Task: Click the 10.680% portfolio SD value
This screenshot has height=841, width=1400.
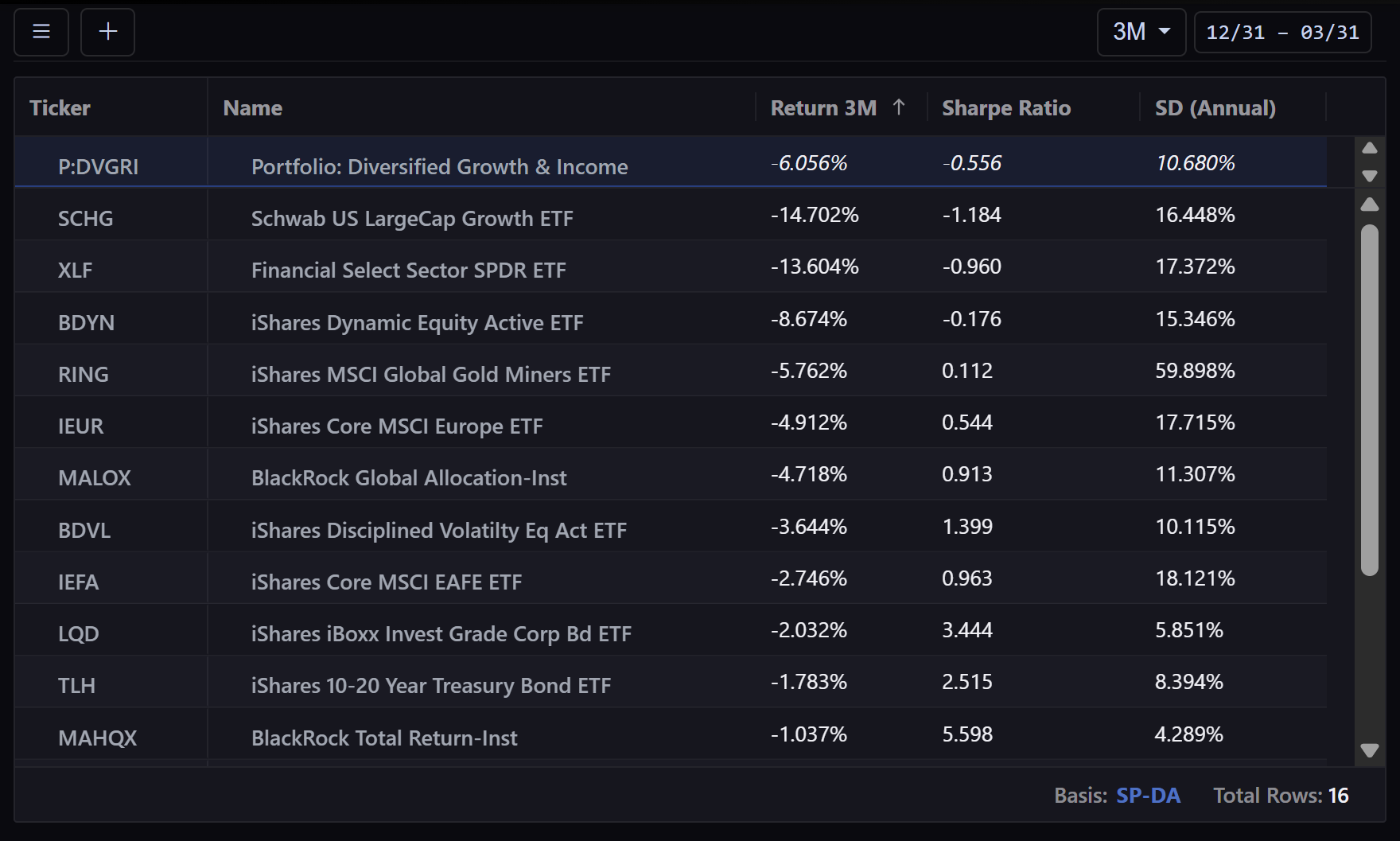Action: (1195, 163)
